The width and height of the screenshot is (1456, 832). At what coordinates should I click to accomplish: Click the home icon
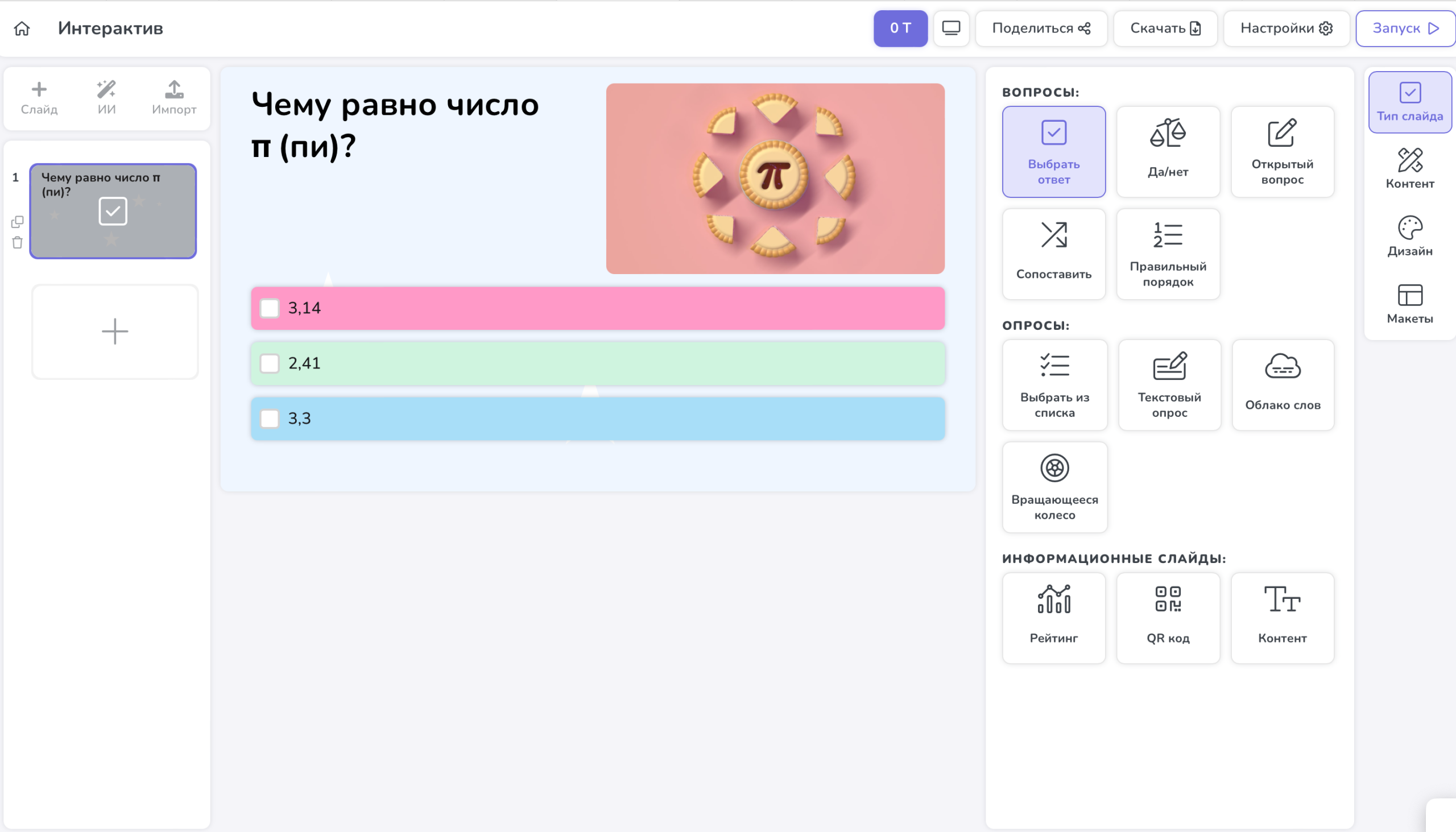coord(22,28)
